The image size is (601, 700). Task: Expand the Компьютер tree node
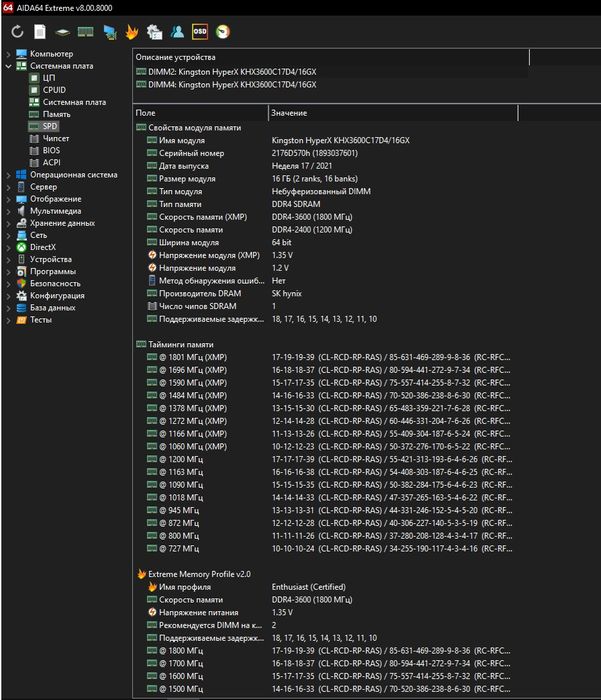[8, 54]
